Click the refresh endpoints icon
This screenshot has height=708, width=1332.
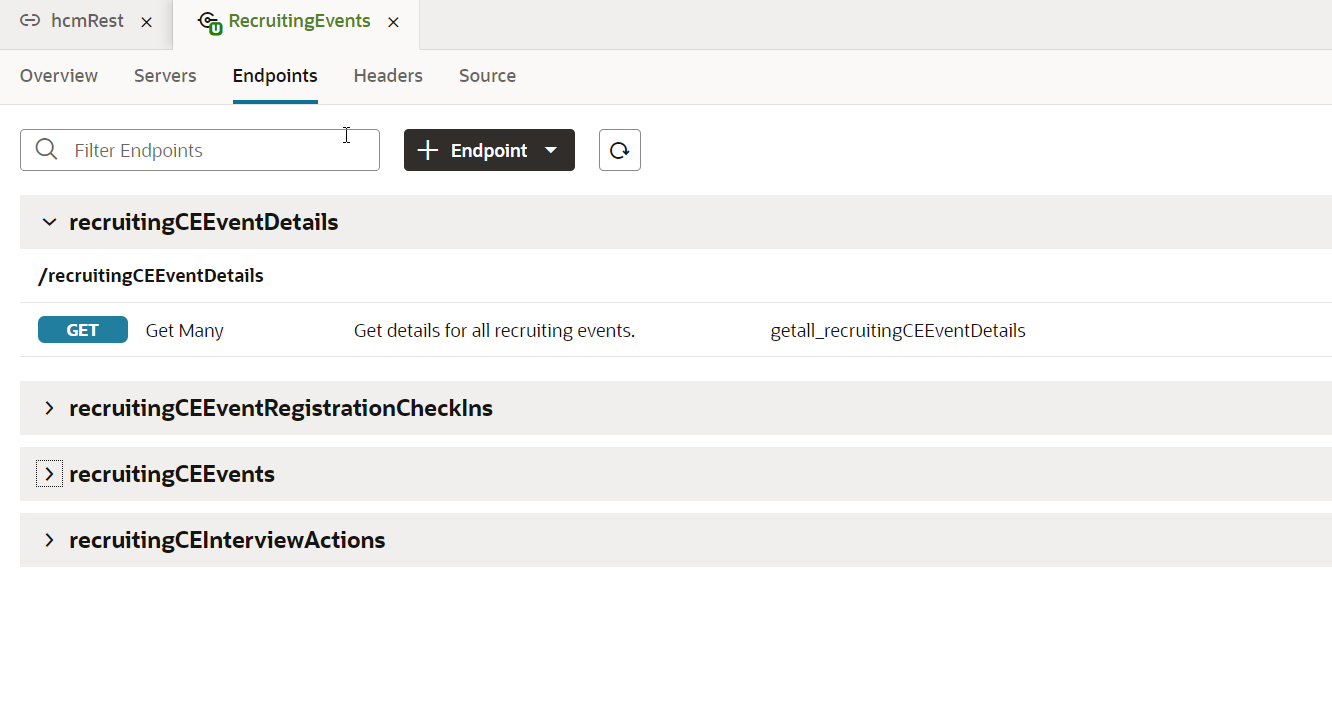click(619, 149)
